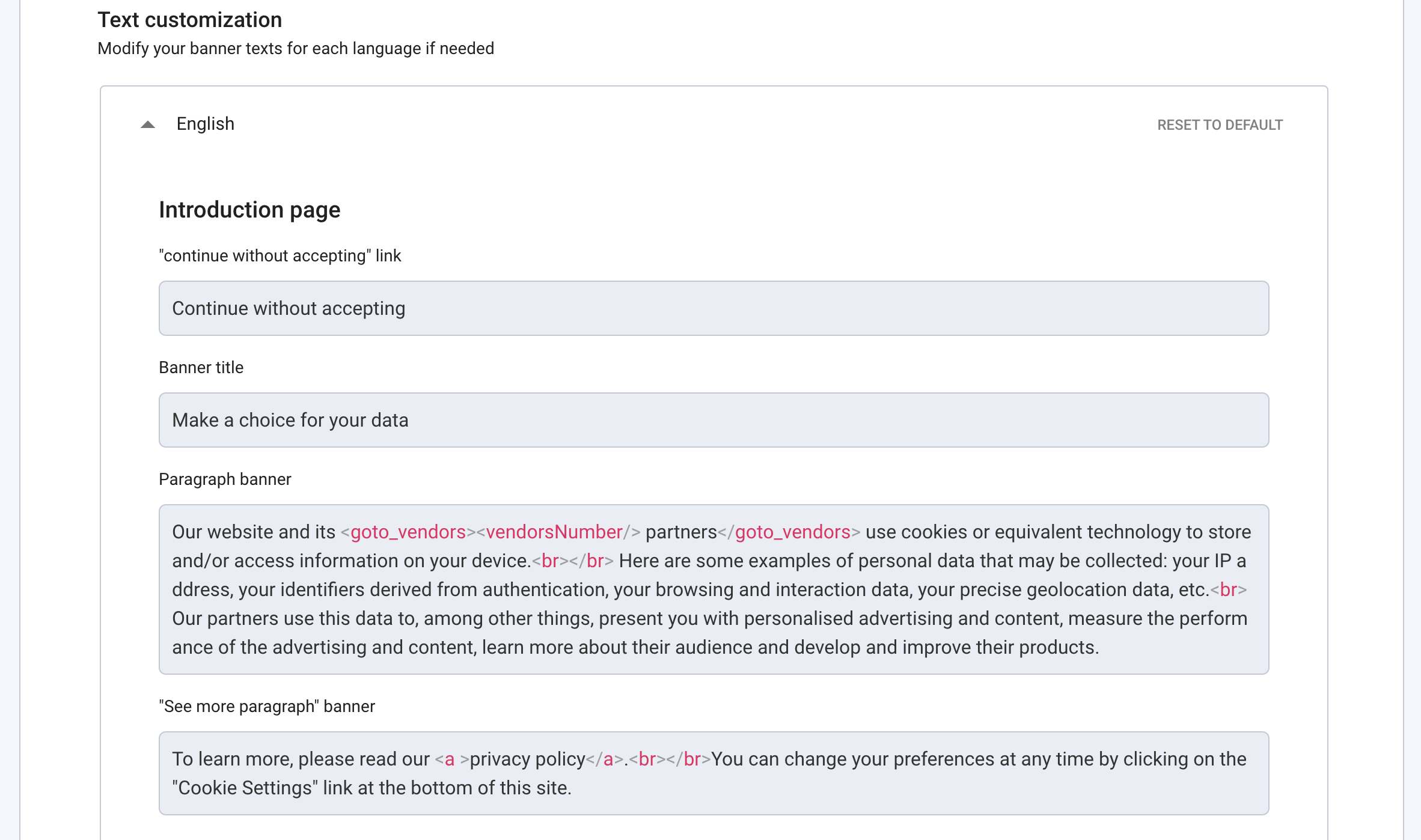Select the Paragraph banner label

click(225, 479)
